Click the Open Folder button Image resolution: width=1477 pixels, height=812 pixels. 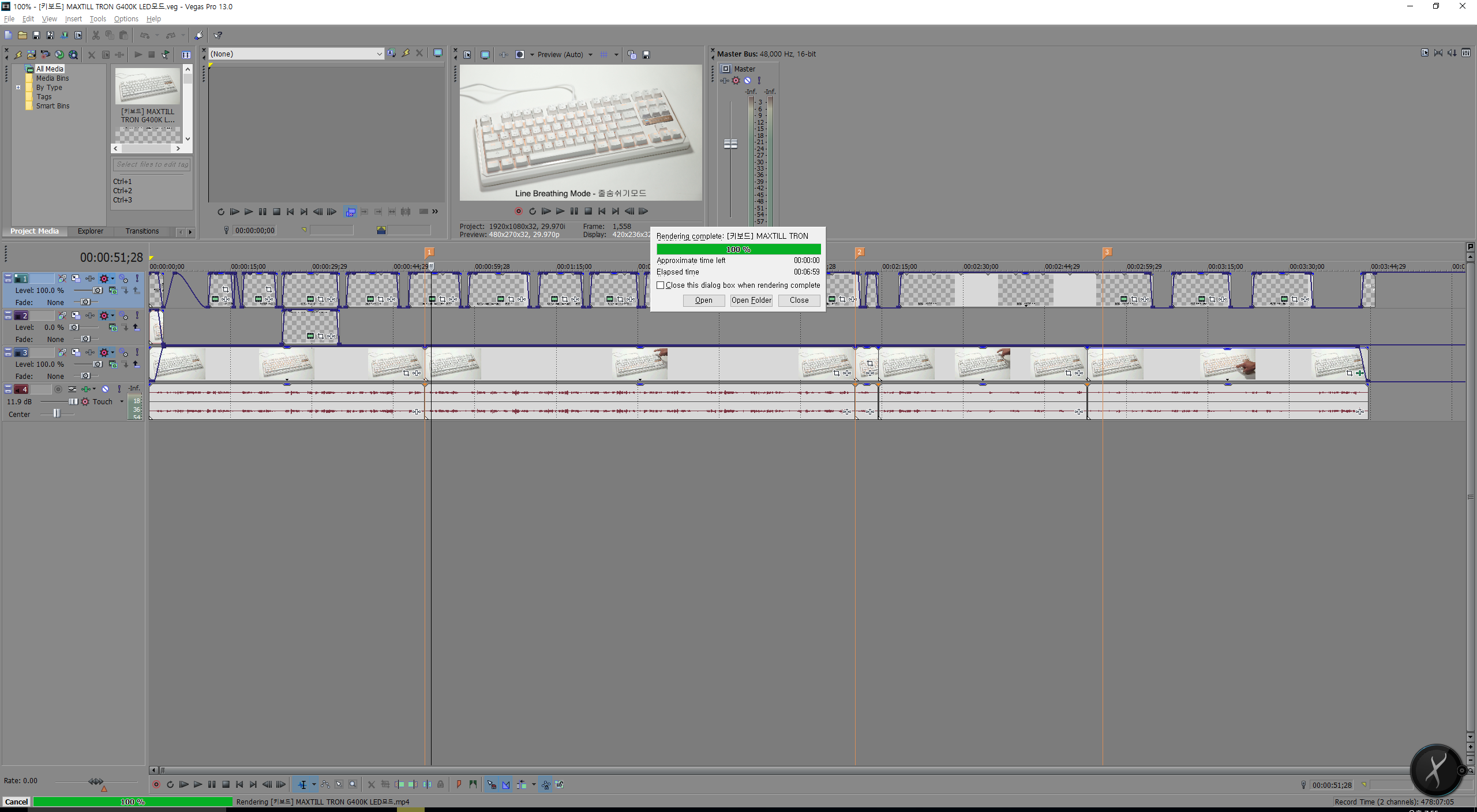point(751,300)
